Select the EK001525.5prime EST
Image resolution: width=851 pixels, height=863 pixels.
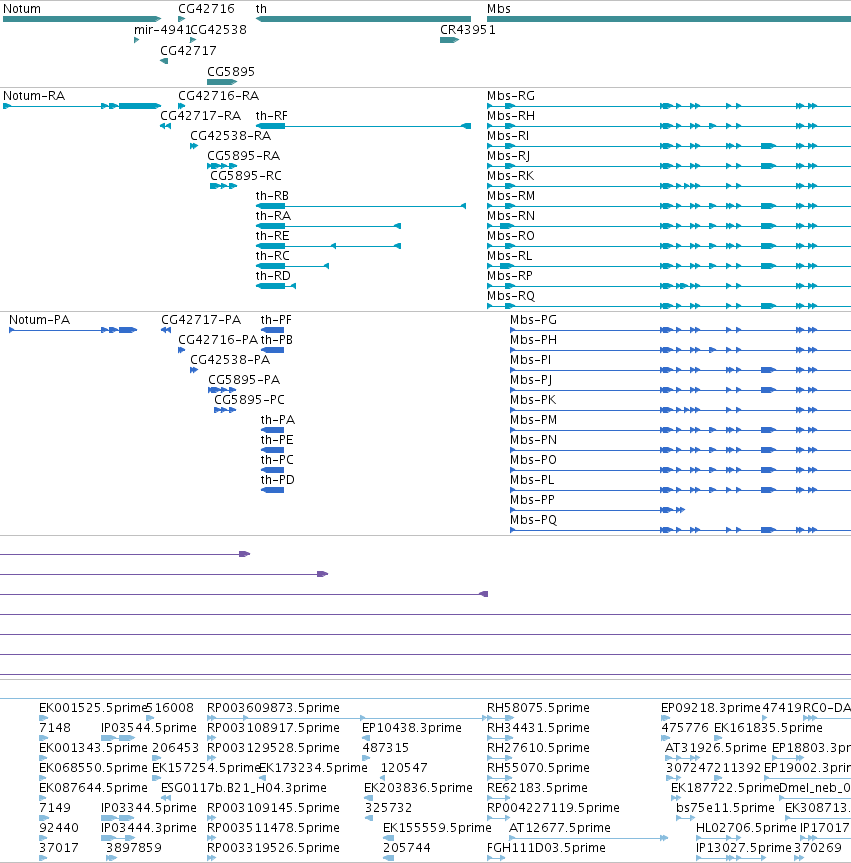(x=43, y=718)
